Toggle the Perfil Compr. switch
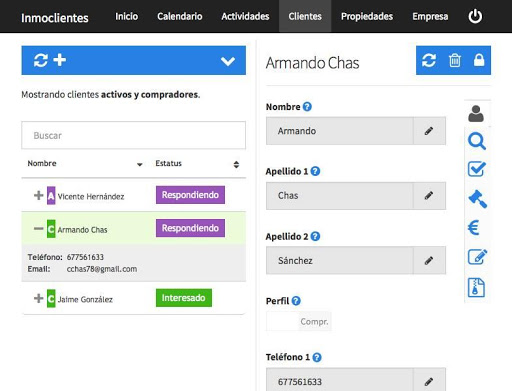The height and width of the screenshot is (391, 512). coord(299,321)
